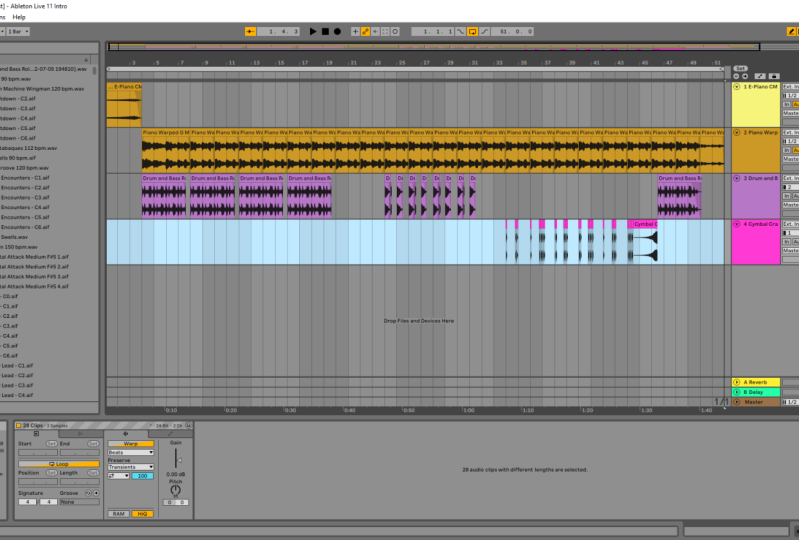Open the 1 Bar quantization dropdown
799x540 pixels.
click(x=18, y=32)
